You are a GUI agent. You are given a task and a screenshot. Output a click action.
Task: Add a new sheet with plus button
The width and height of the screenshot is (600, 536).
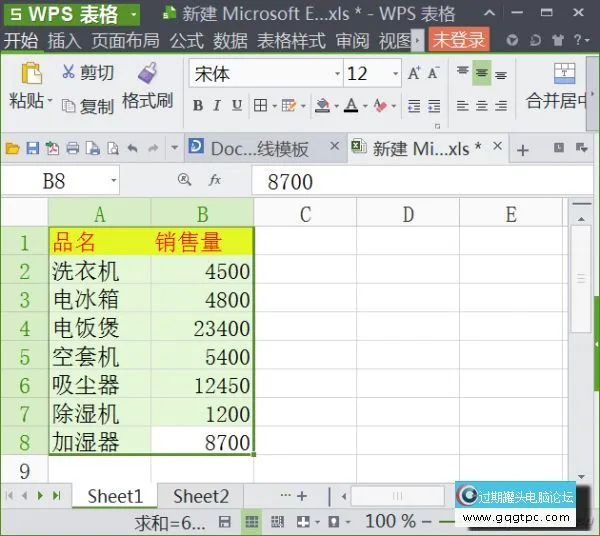pos(302,496)
